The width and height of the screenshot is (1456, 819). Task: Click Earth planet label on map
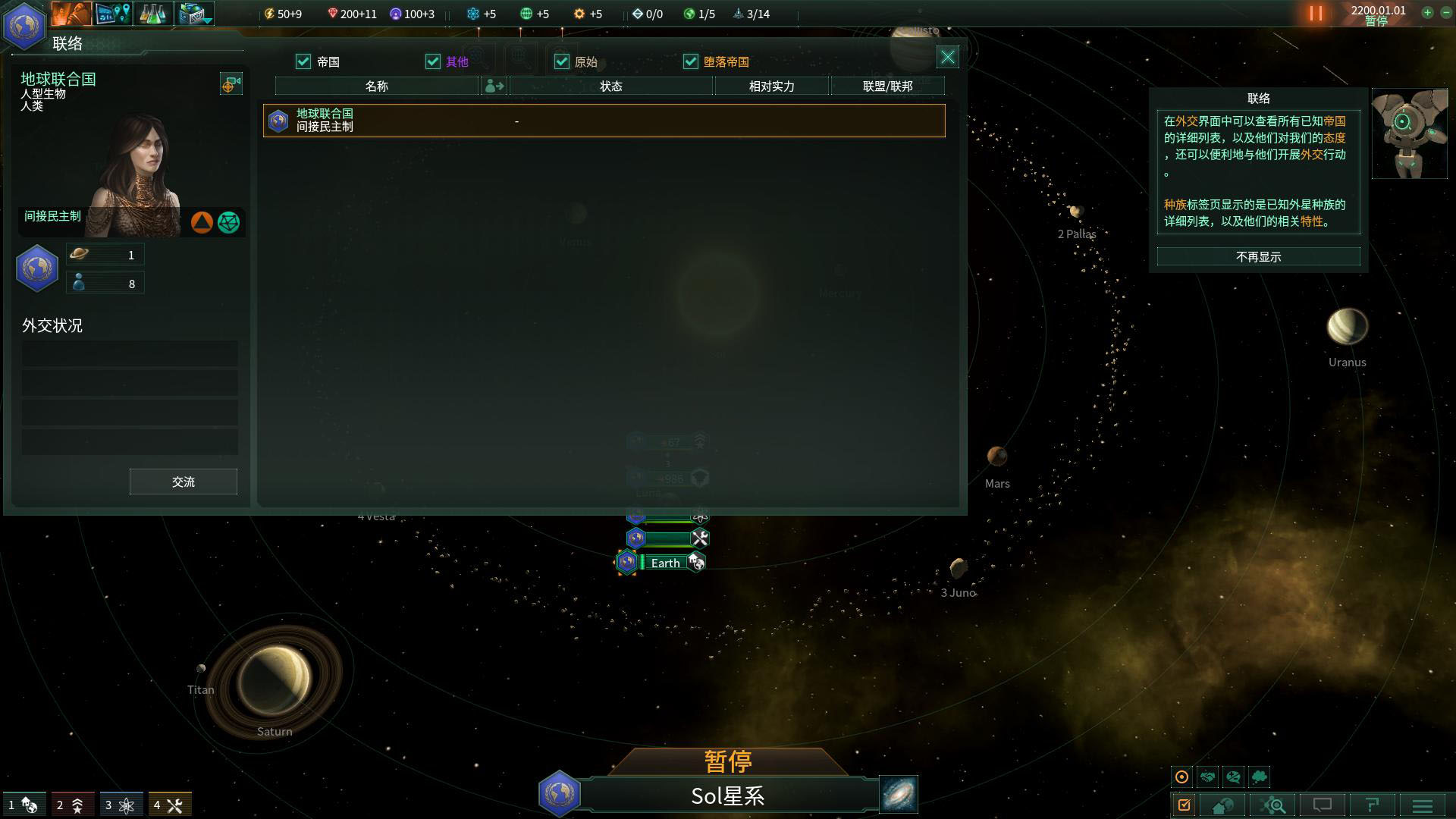tap(663, 563)
